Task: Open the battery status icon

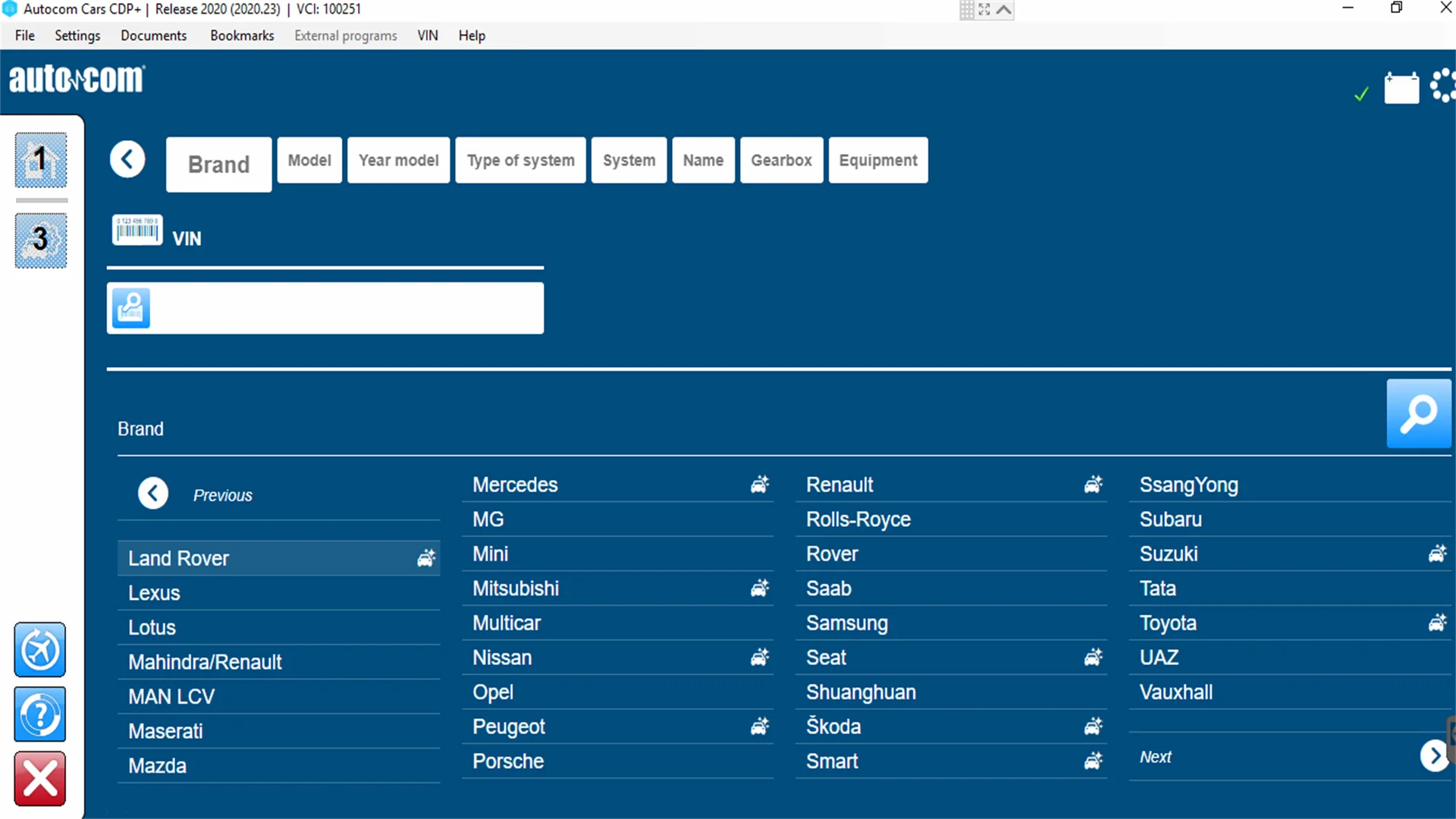Action: (1401, 89)
